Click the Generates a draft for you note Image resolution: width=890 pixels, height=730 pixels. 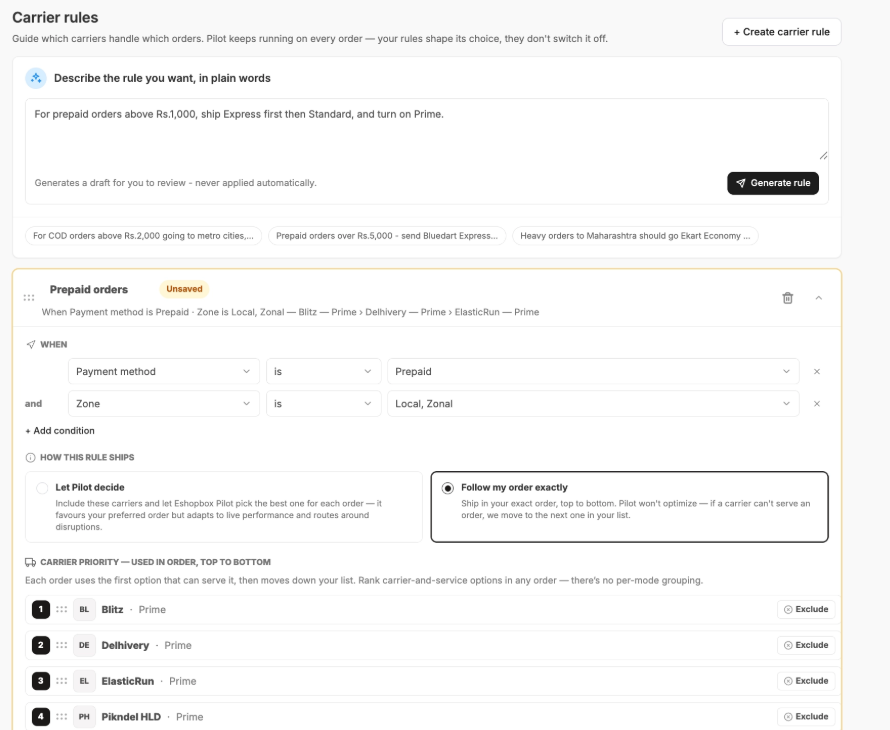pos(175,183)
